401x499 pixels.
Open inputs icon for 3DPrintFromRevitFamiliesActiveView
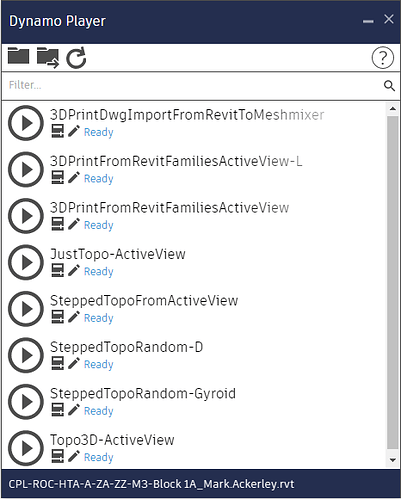click(x=57, y=224)
